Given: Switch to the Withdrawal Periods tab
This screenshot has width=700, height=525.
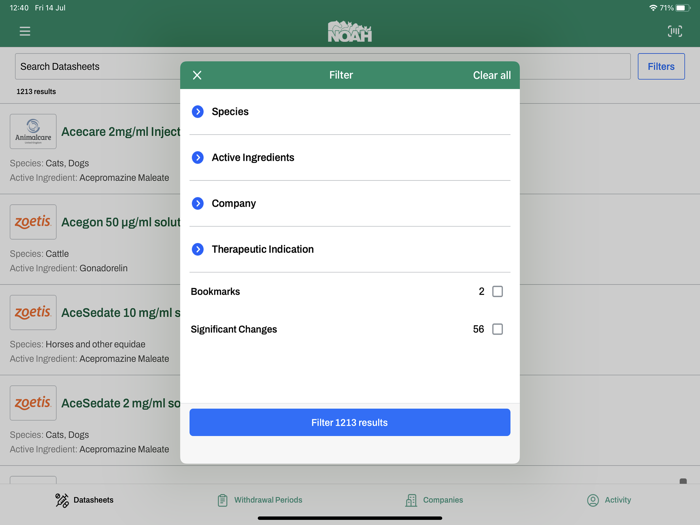Looking at the screenshot, I should (x=260, y=500).
